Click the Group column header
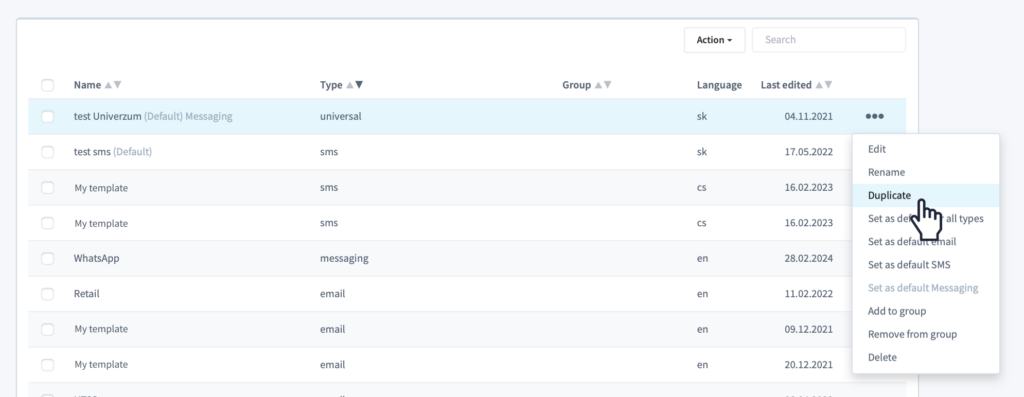 577,85
